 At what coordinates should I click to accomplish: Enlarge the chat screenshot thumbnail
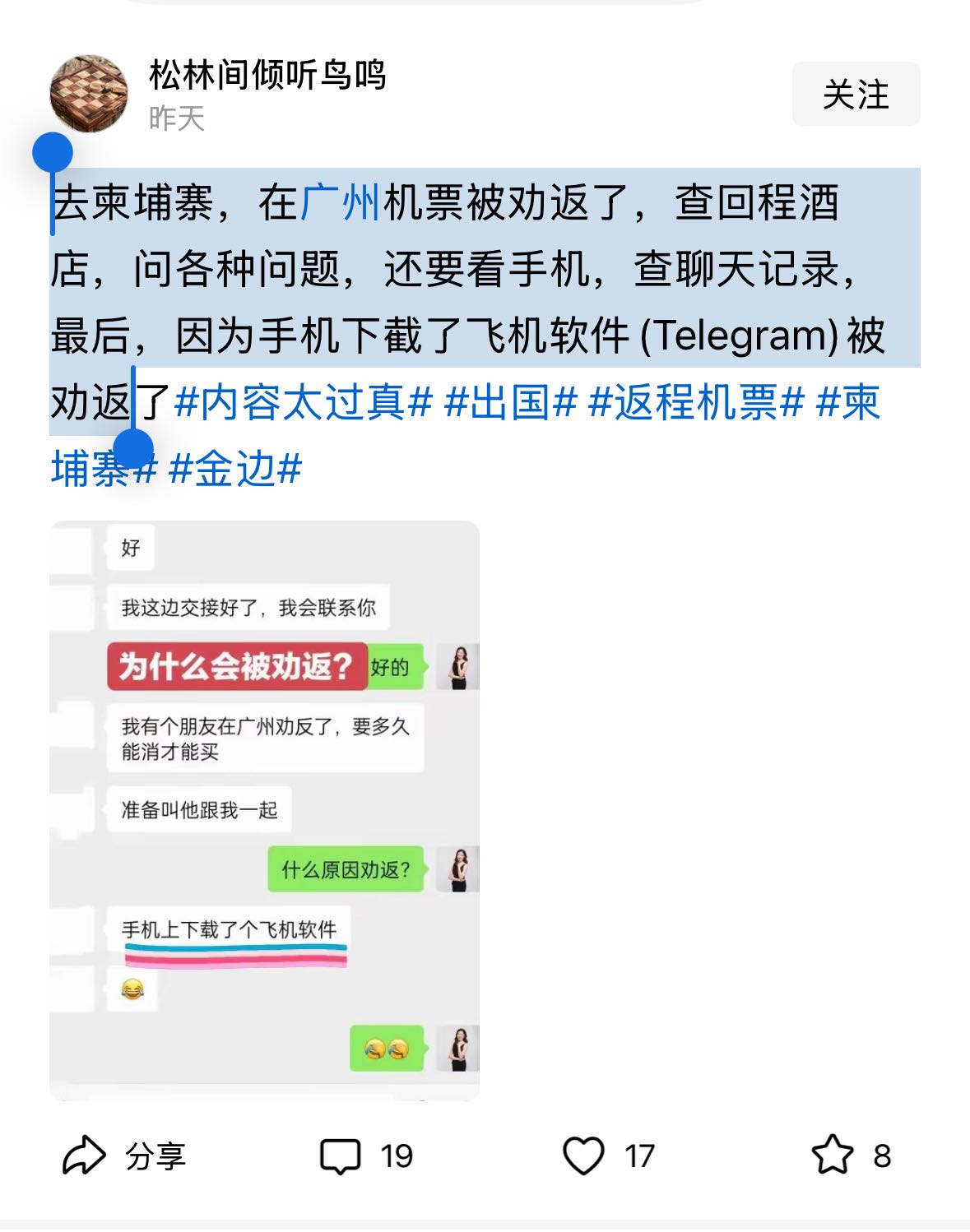click(264, 811)
